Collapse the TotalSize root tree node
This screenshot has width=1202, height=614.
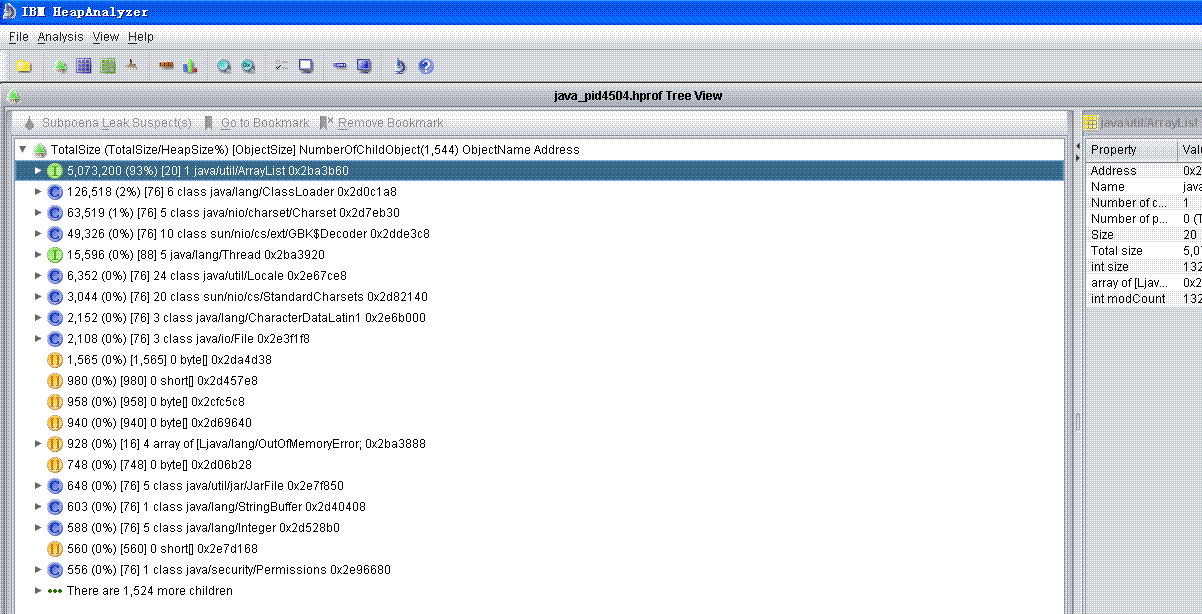pos(23,150)
